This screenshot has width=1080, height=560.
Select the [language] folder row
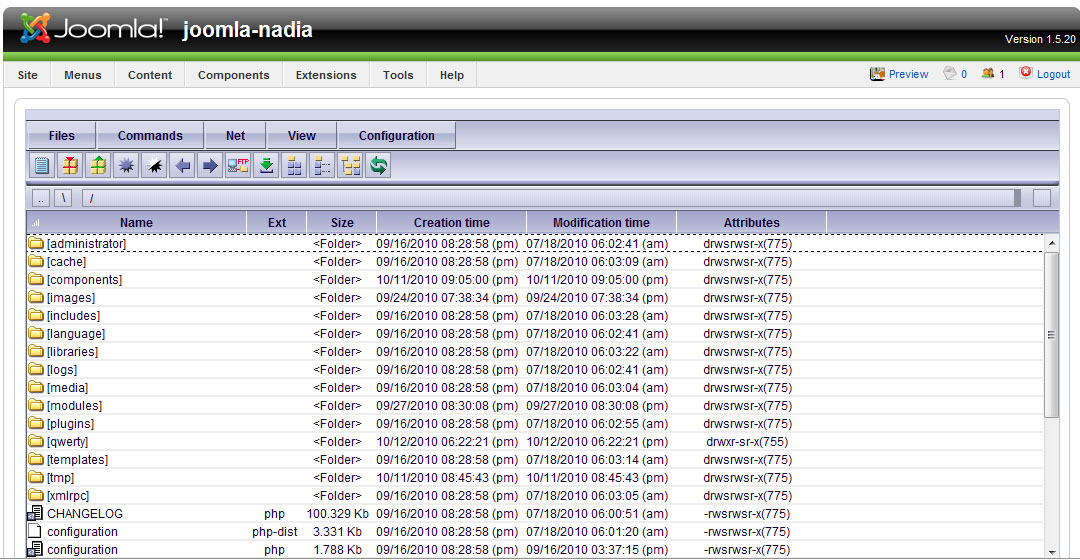pyautogui.click(x=535, y=333)
